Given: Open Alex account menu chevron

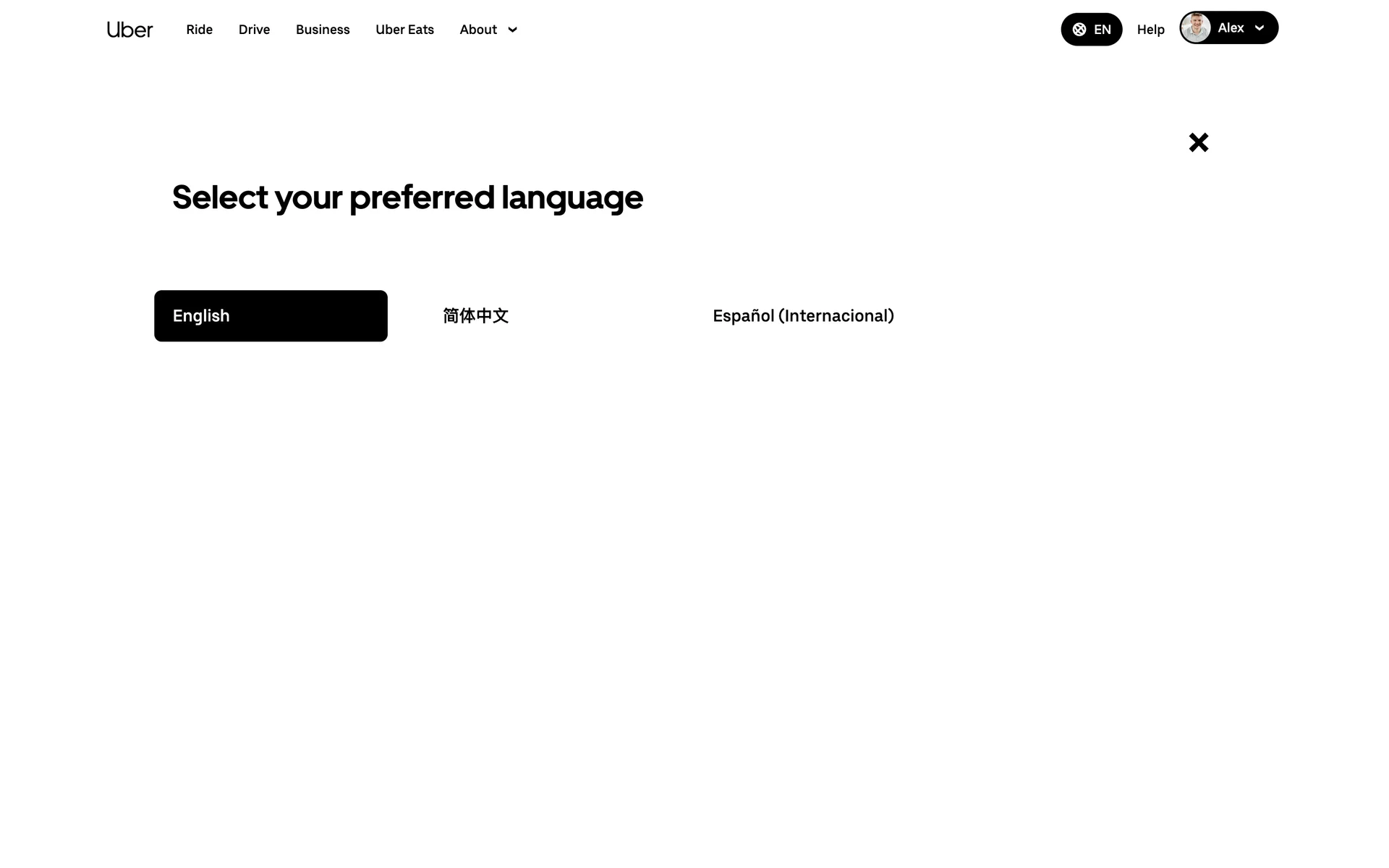Looking at the screenshot, I should click(1260, 28).
